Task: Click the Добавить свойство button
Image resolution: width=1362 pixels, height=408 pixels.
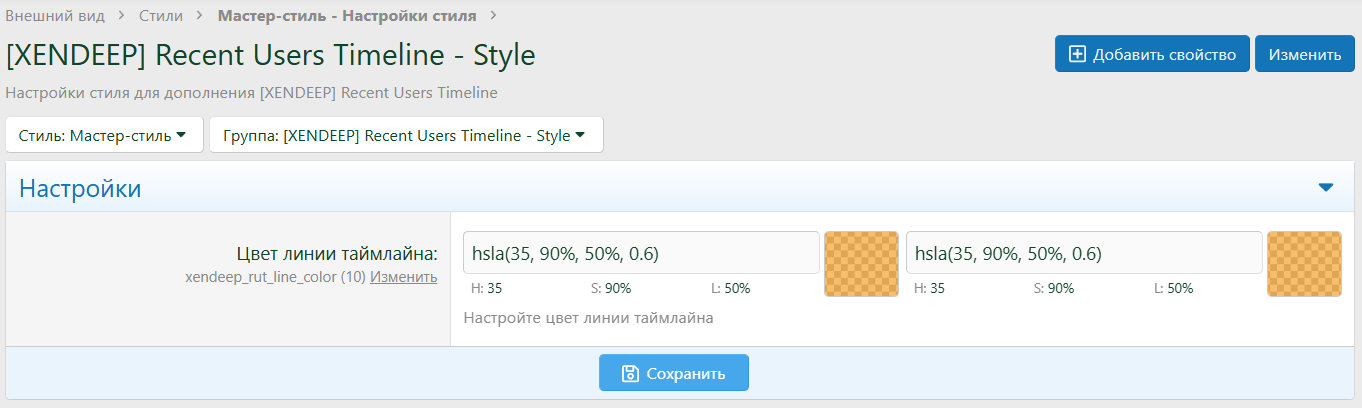Action: point(1152,54)
